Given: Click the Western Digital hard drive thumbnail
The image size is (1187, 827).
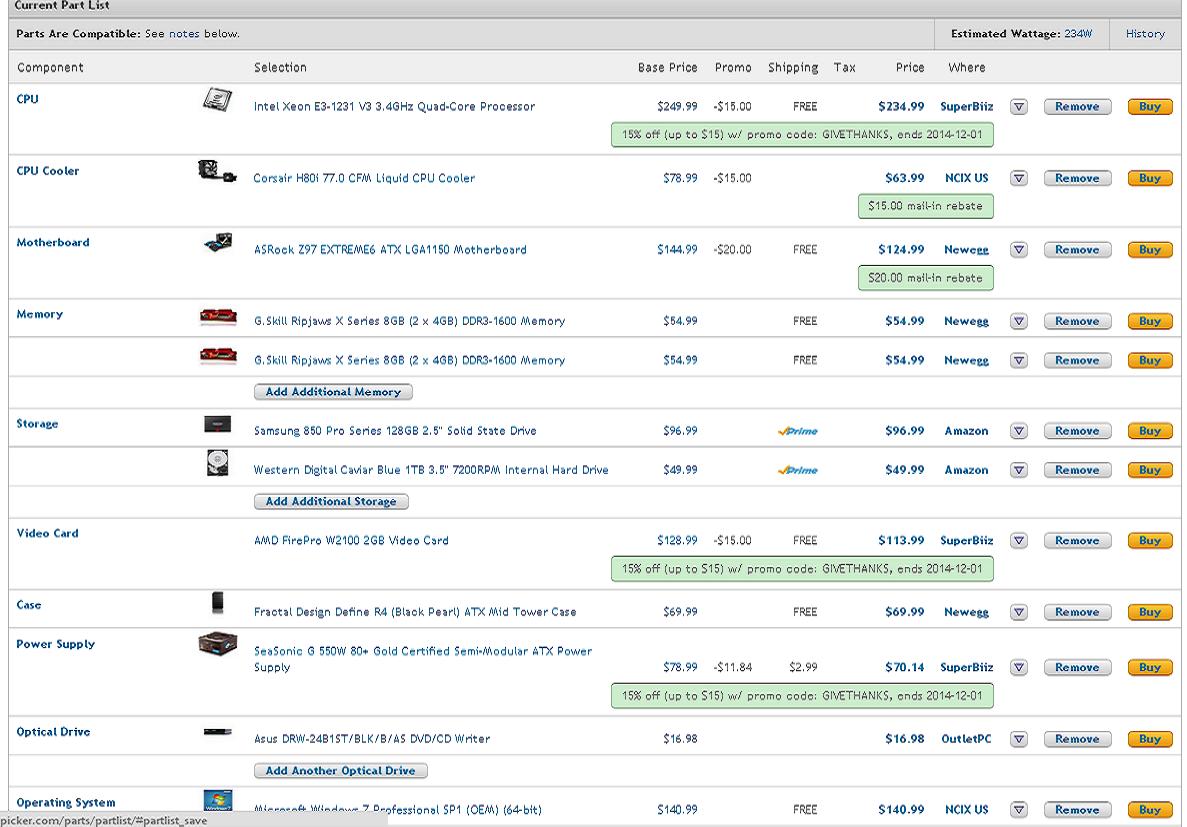Looking at the screenshot, I should point(218,463).
